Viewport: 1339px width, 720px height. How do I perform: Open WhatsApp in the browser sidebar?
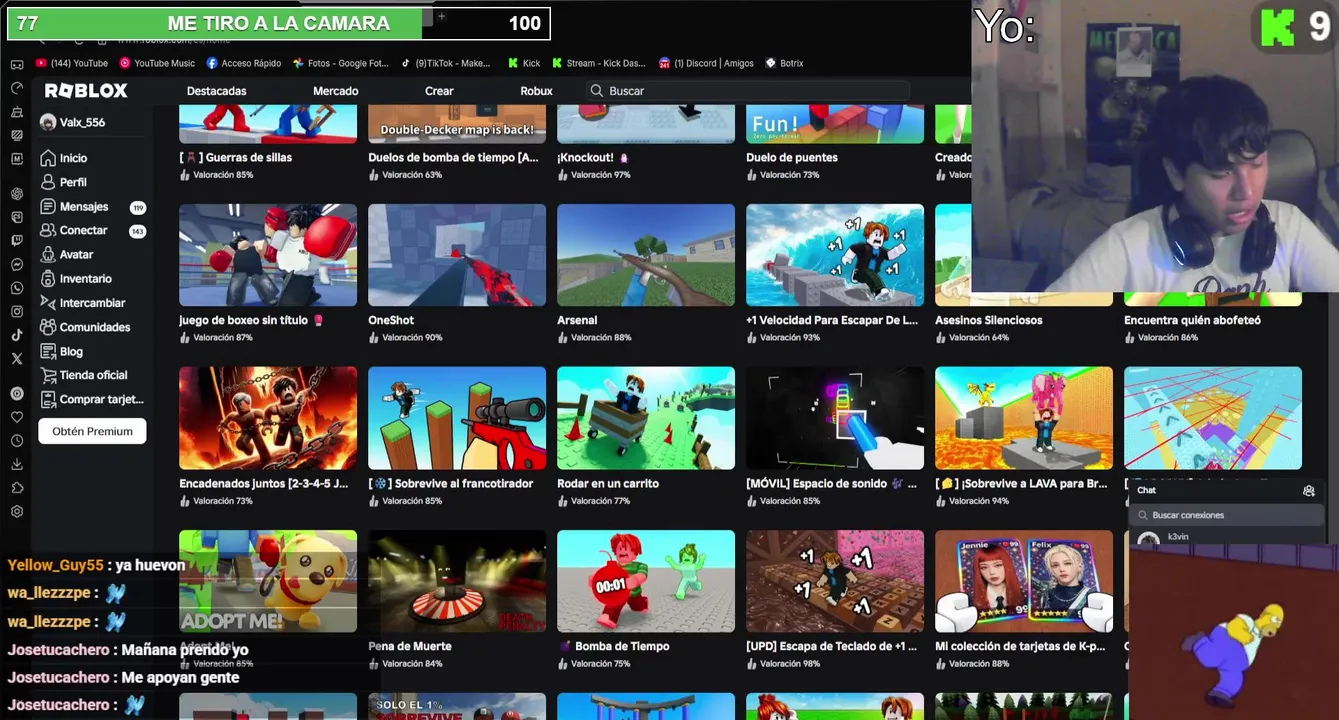[x=17, y=288]
